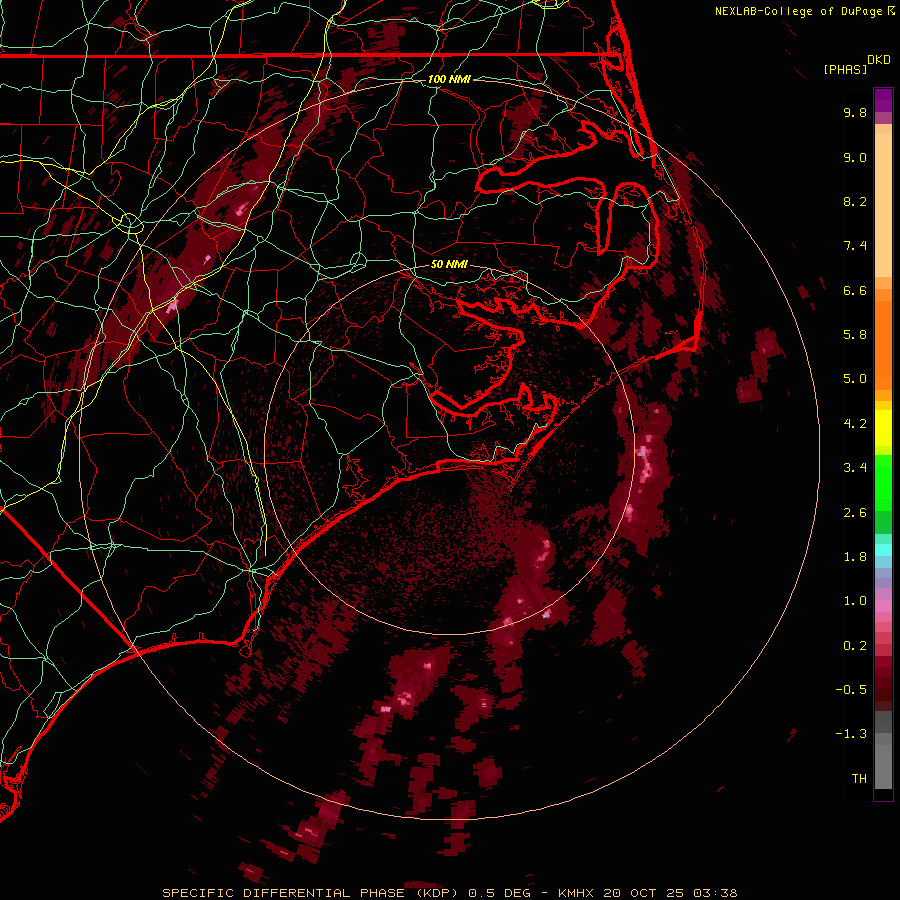Image resolution: width=900 pixels, height=900 pixels.
Task: Click the TH threshold label on scale
Action: tap(859, 779)
